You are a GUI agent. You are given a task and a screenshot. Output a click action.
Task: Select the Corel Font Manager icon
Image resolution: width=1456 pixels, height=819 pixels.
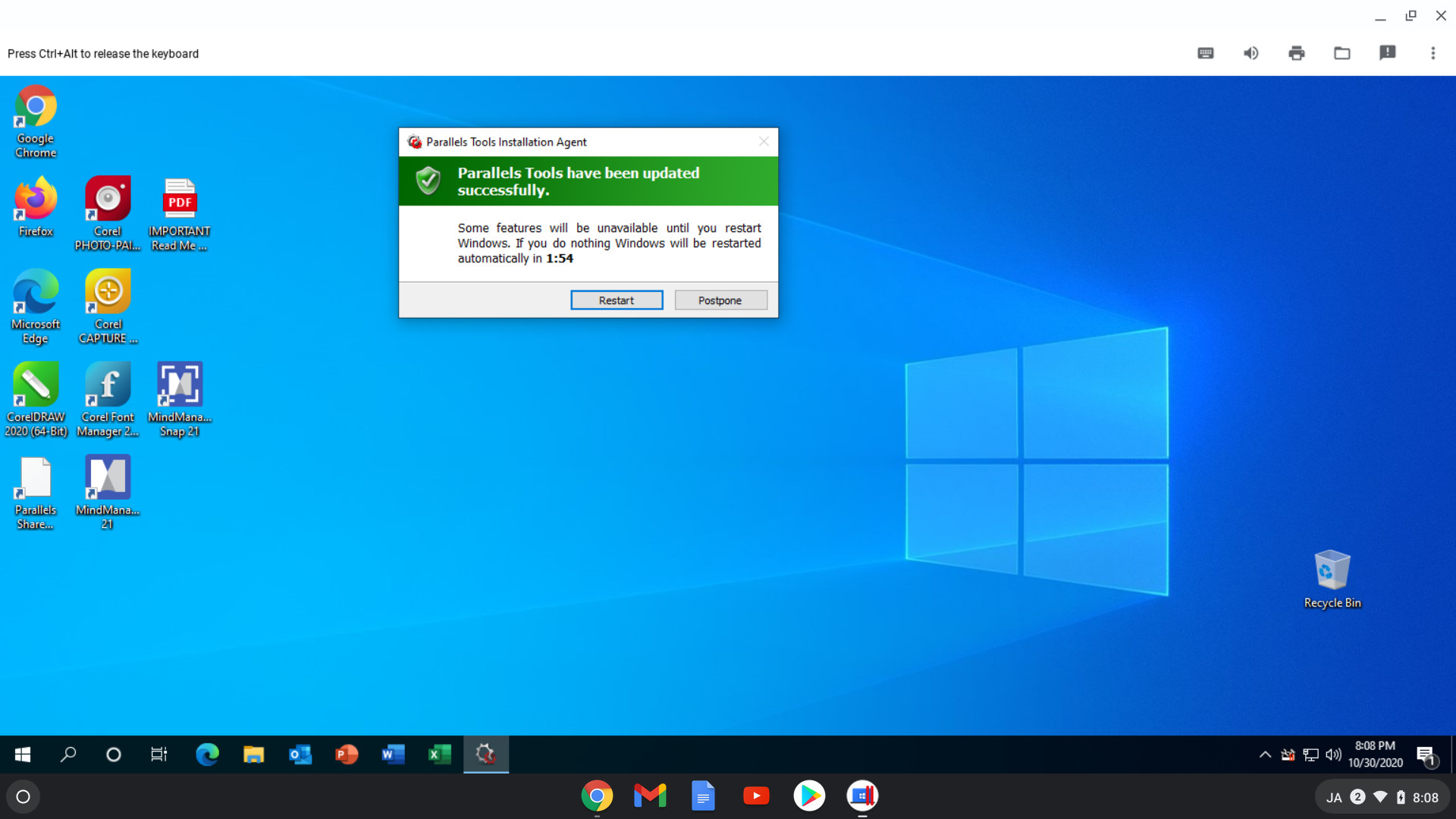(108, 400)
